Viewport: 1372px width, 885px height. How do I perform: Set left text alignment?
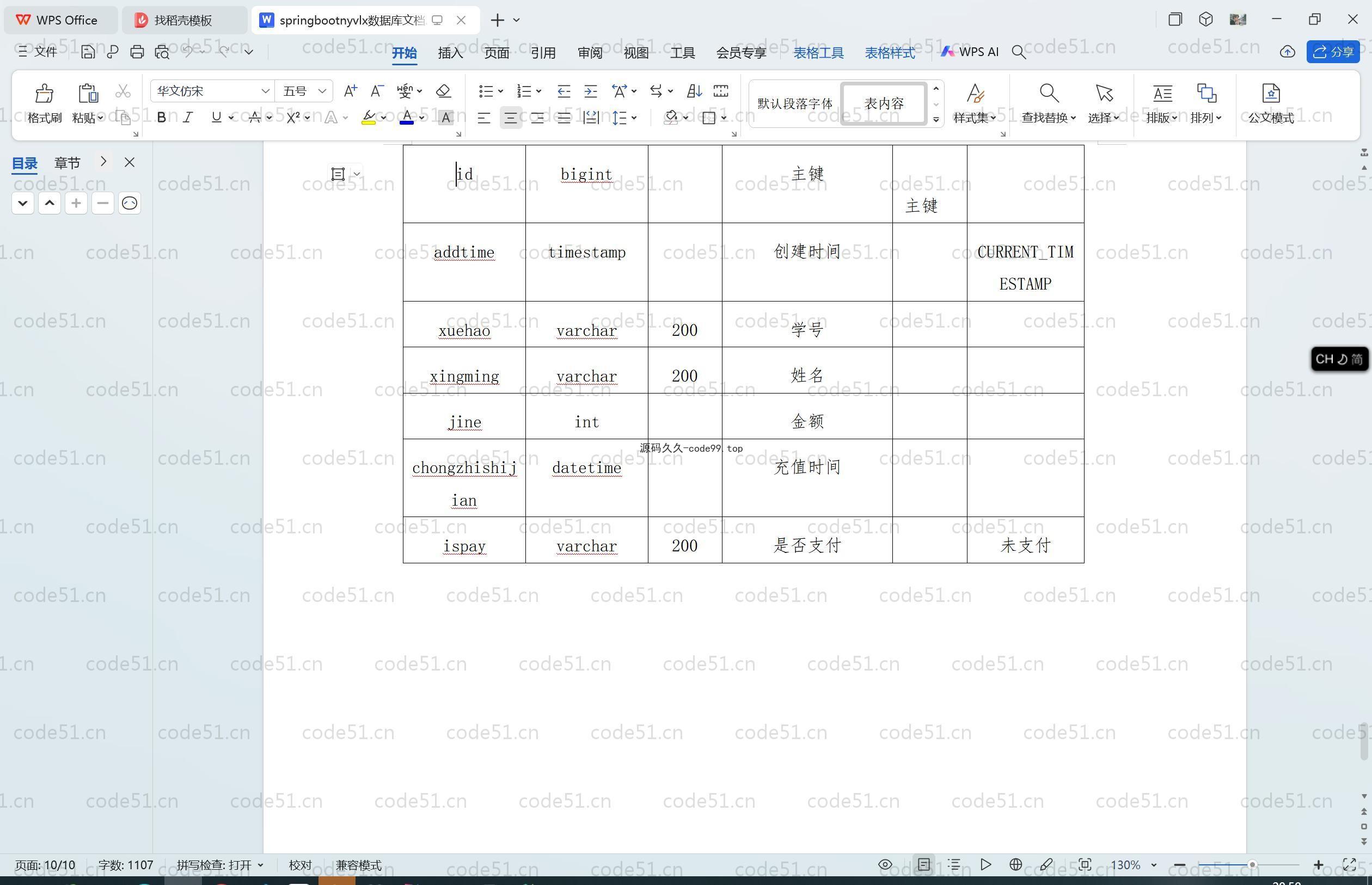[x=484, y=118]
